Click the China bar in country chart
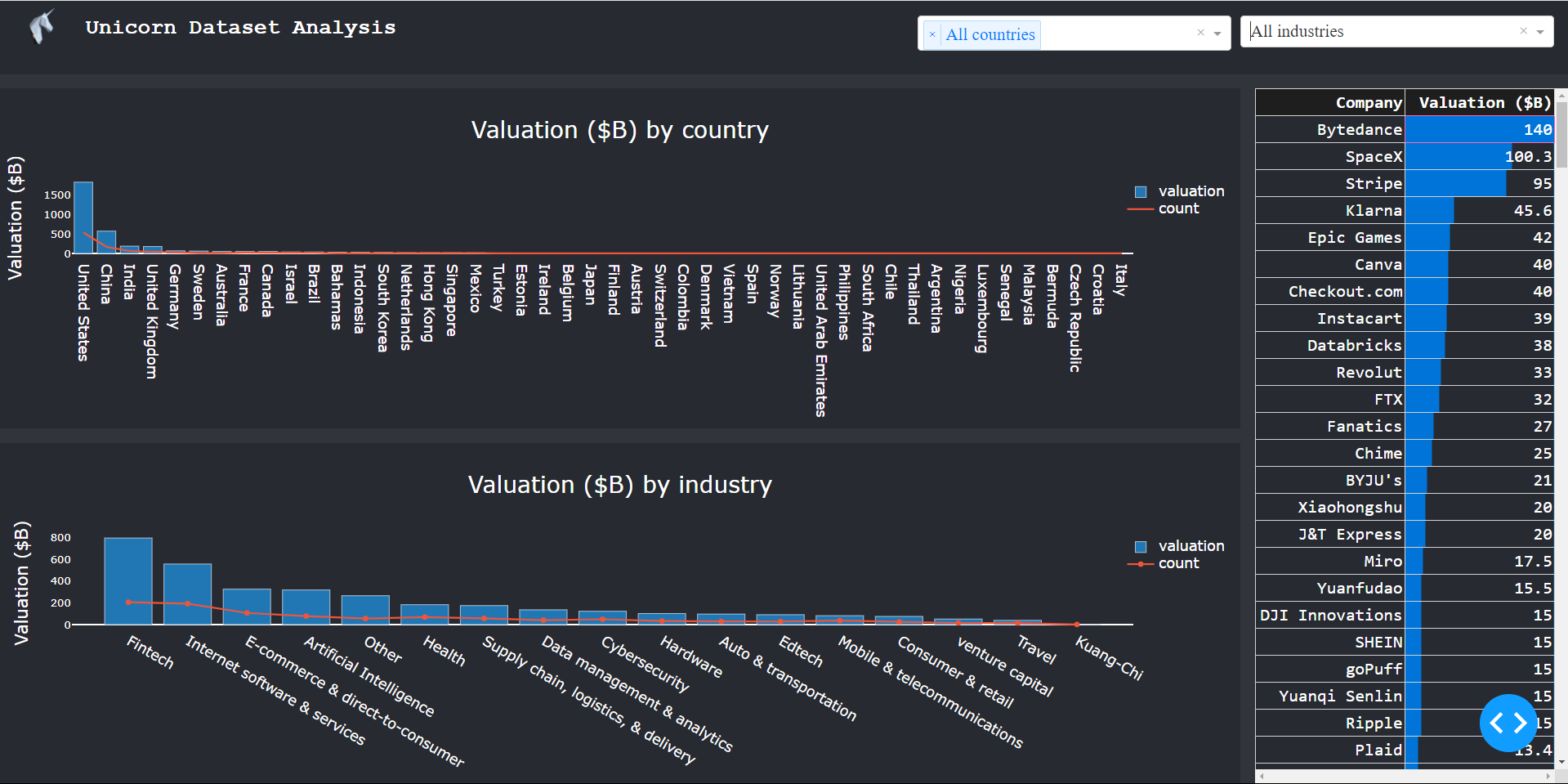Viewport: 1568px width, 784px height. tap(106, 242)
